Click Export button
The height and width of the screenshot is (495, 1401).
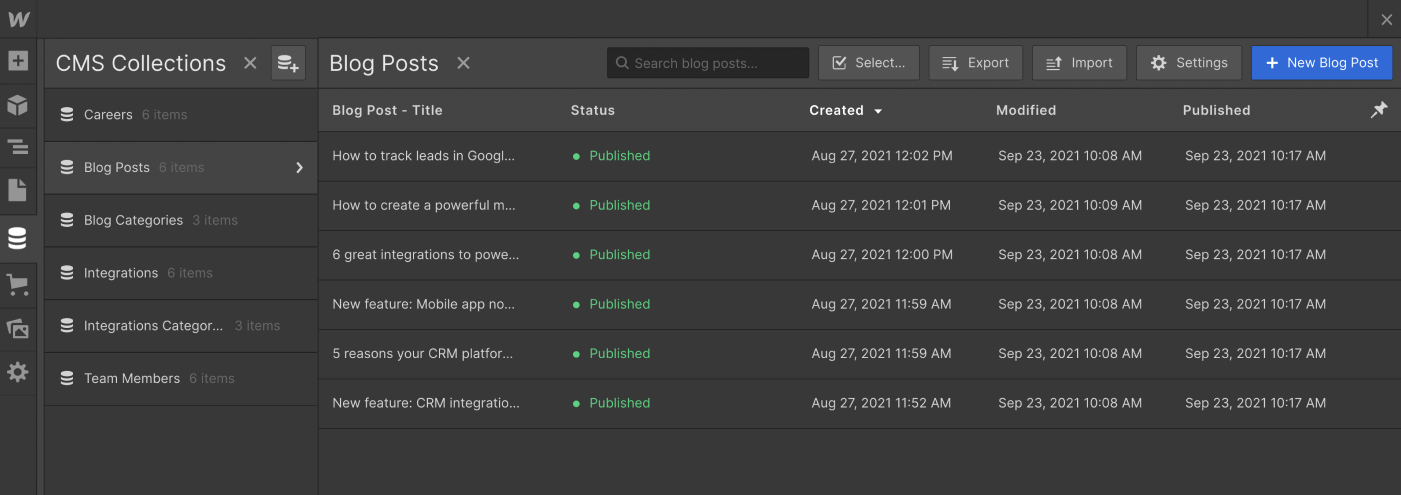click(x=975, y=63)
